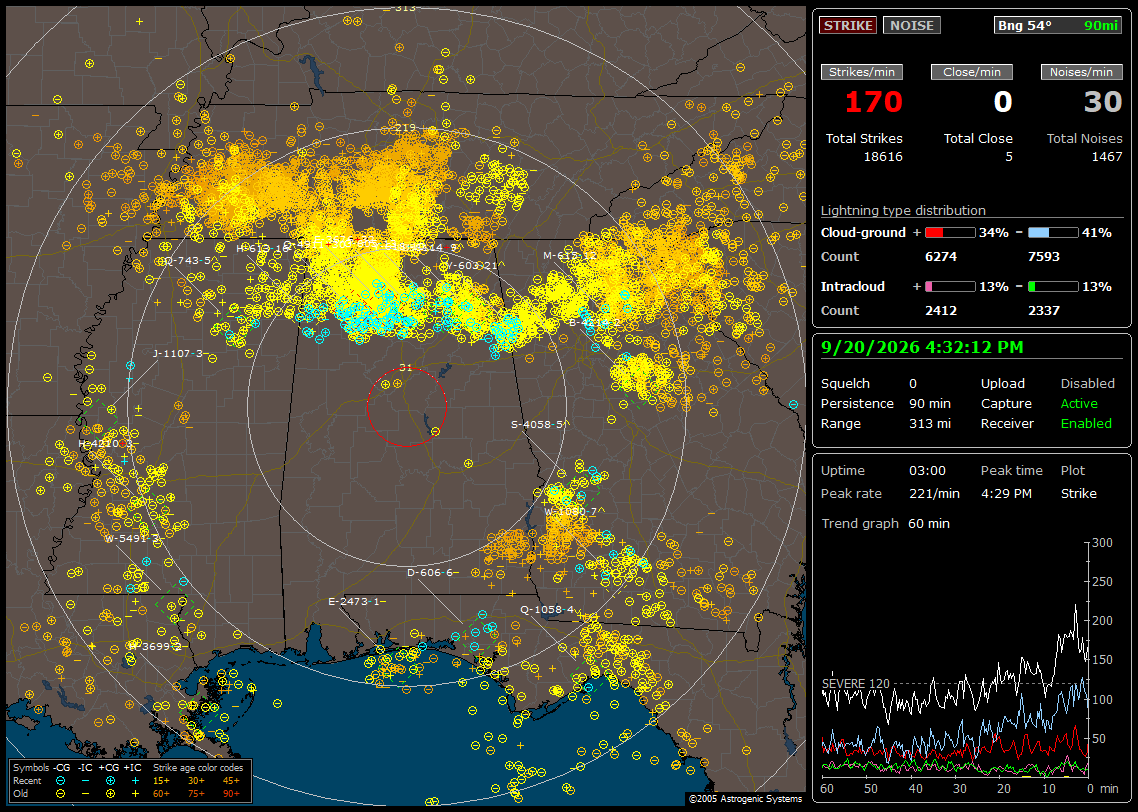
Task: Click the blue negative cloud-ground percentage bar
Action: 1053,233
